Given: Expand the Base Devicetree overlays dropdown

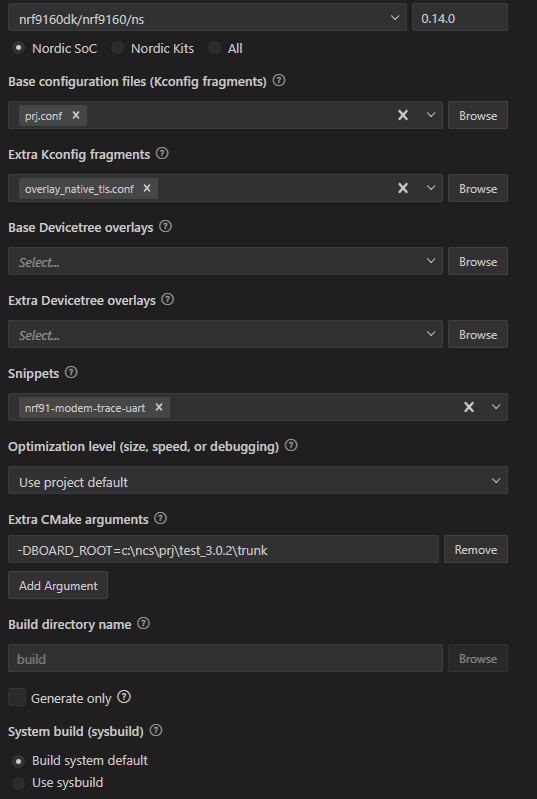Looking at the screenshot, I should pos(225,261).
